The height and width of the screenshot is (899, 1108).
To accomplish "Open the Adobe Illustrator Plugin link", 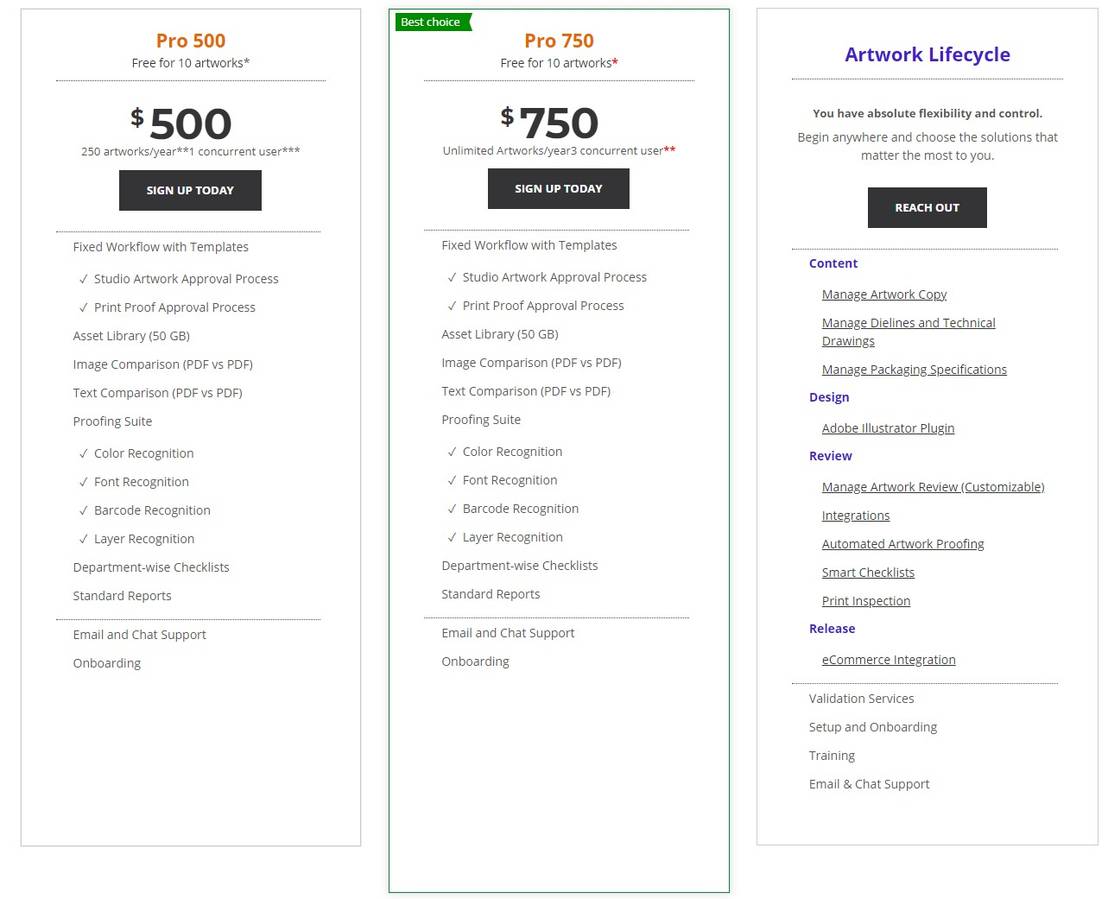I will (x=888, y=428).
